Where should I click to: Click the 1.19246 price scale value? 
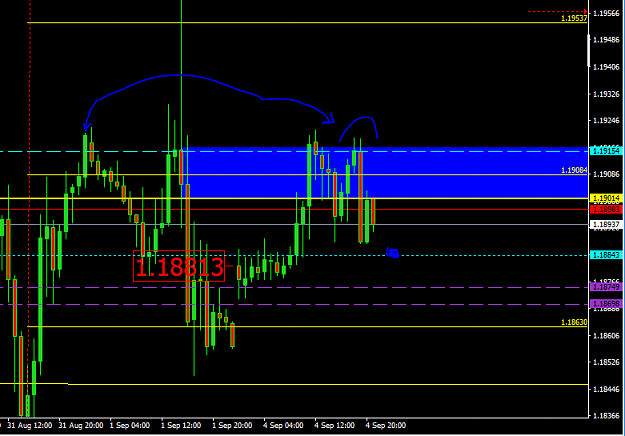click(x=607, y=121)
